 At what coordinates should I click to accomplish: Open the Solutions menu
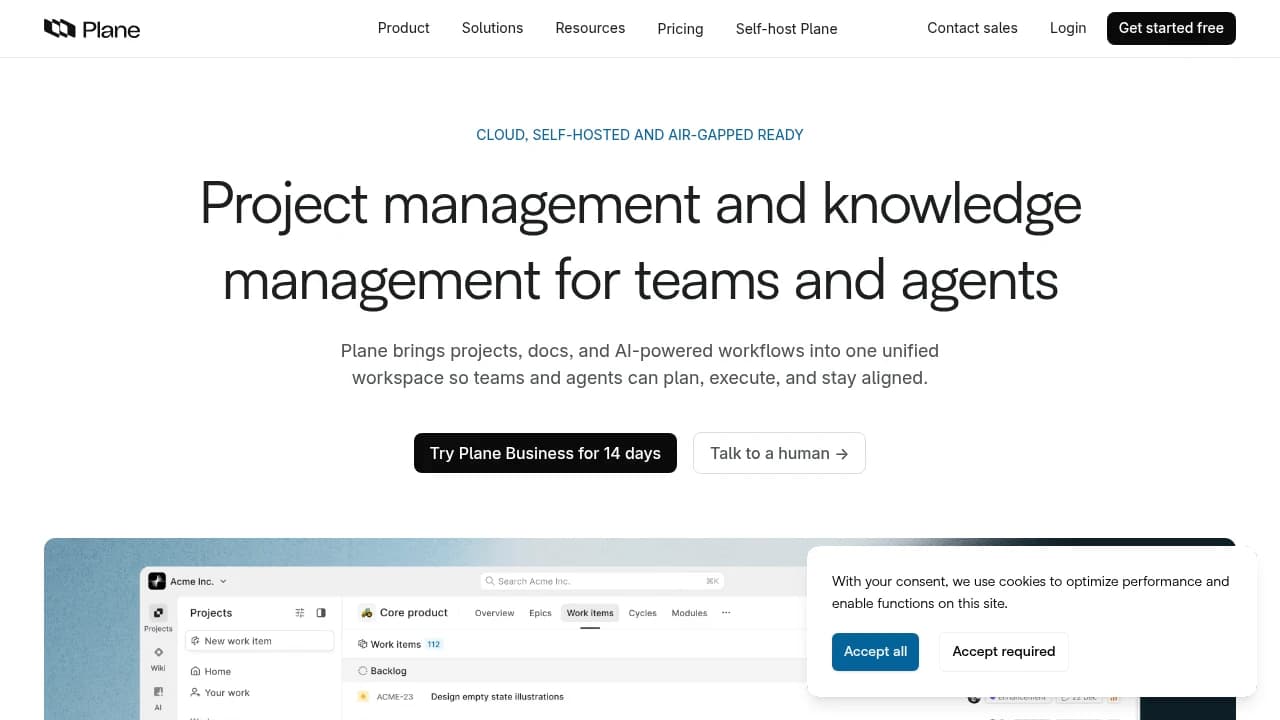[x=492, y=28]
